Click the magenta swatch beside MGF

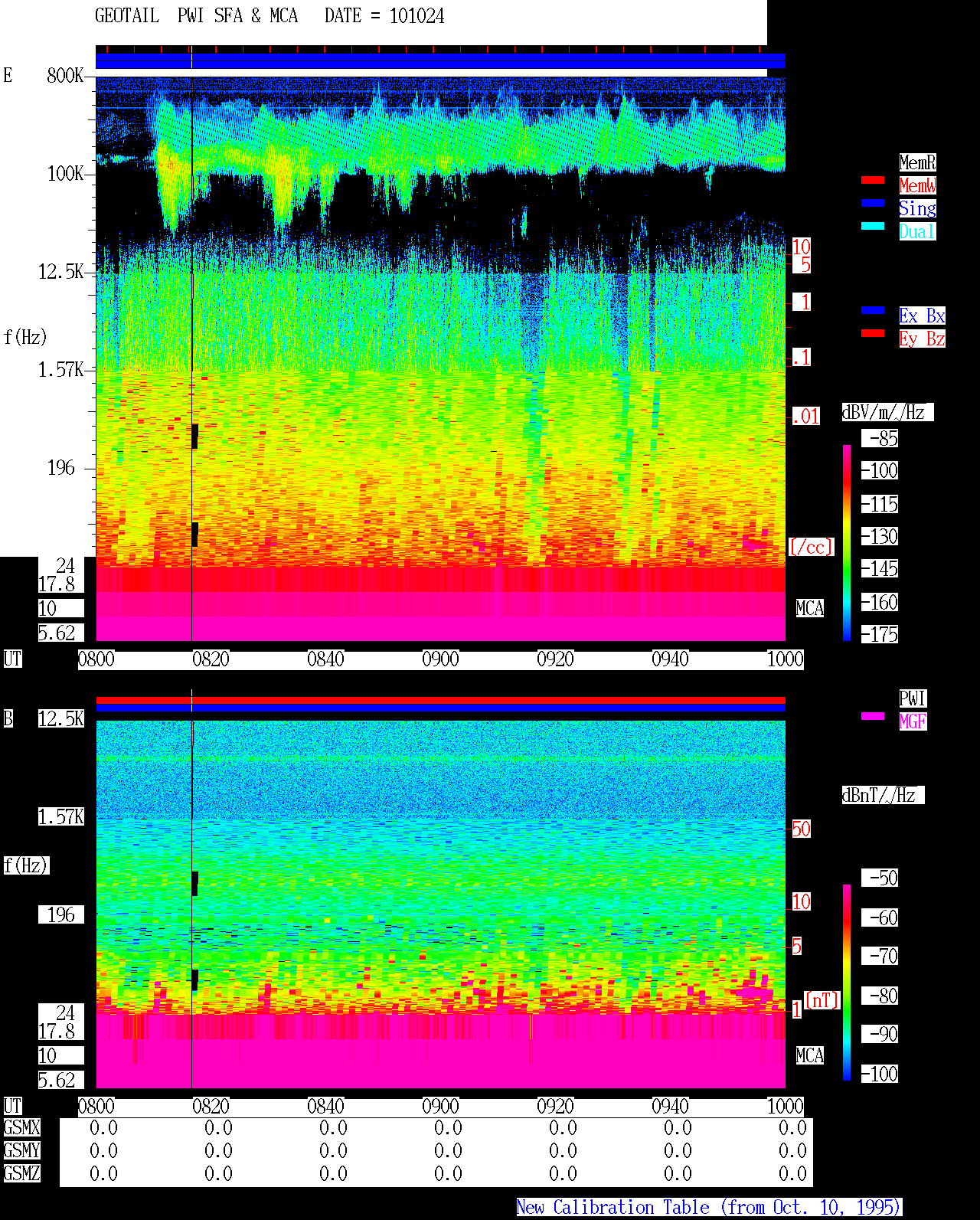pyautogui.click(x=873, y=716)
